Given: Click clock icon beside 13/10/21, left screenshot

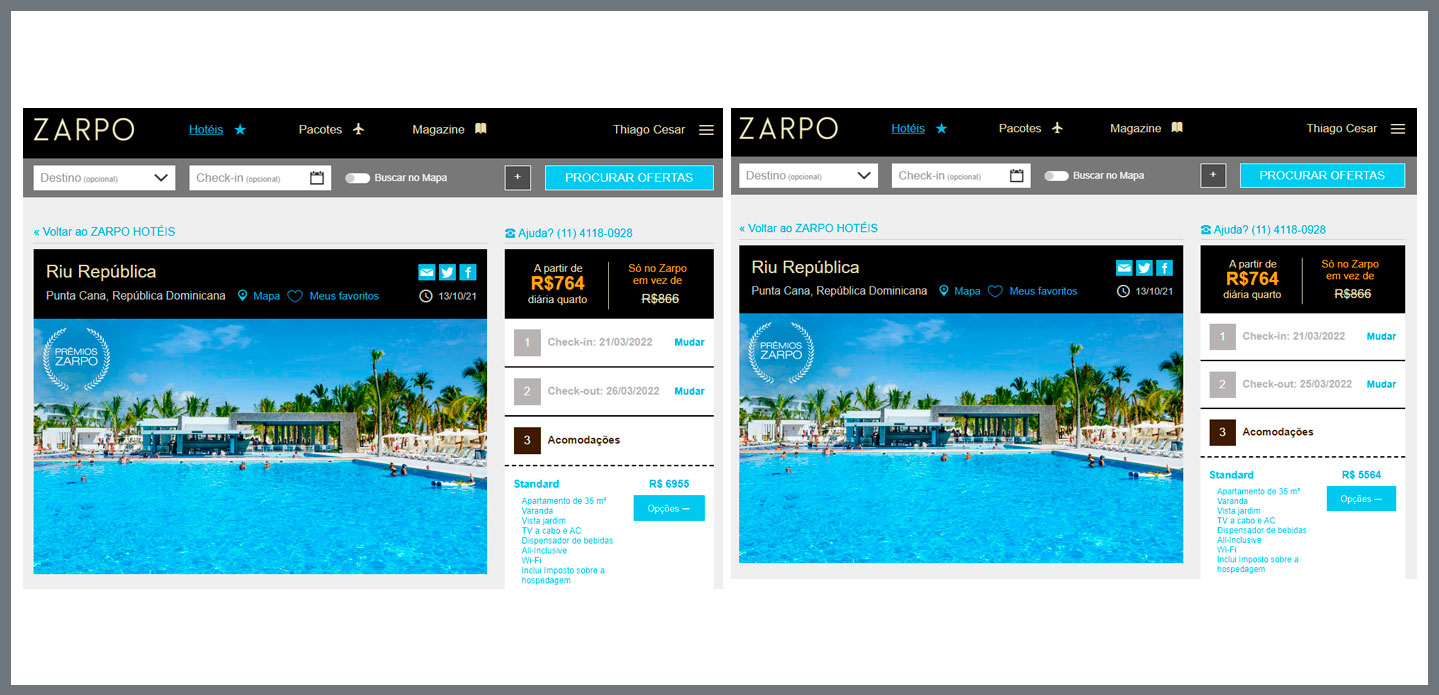Looking at the screenshot, I should 426,296.
